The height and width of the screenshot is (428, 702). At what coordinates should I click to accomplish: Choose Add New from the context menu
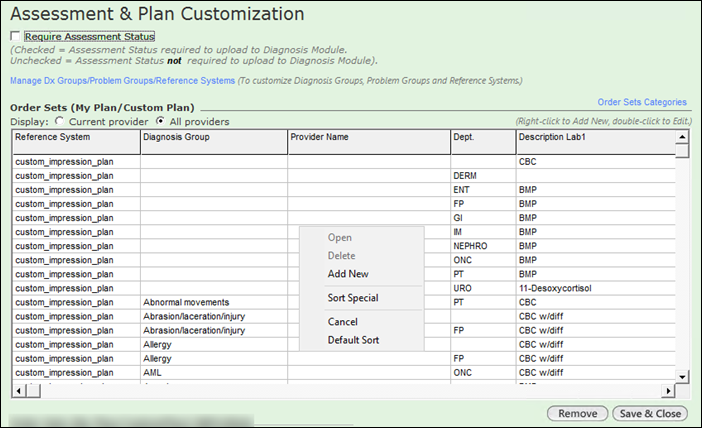[x=348, y=274]
